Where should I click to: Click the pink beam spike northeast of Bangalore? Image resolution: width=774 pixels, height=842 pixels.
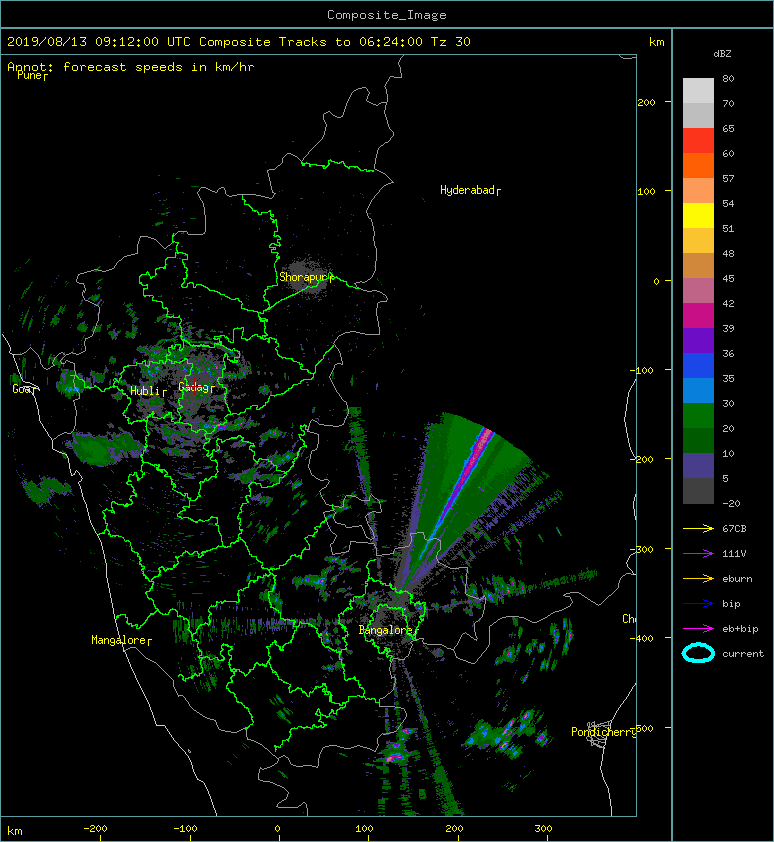tap(468, 469)
